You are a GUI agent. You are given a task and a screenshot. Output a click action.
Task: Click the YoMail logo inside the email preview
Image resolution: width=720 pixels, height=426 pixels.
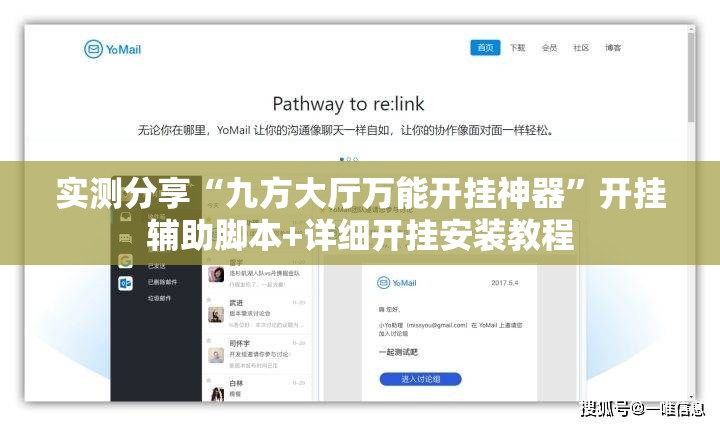[x=397, y=283]
